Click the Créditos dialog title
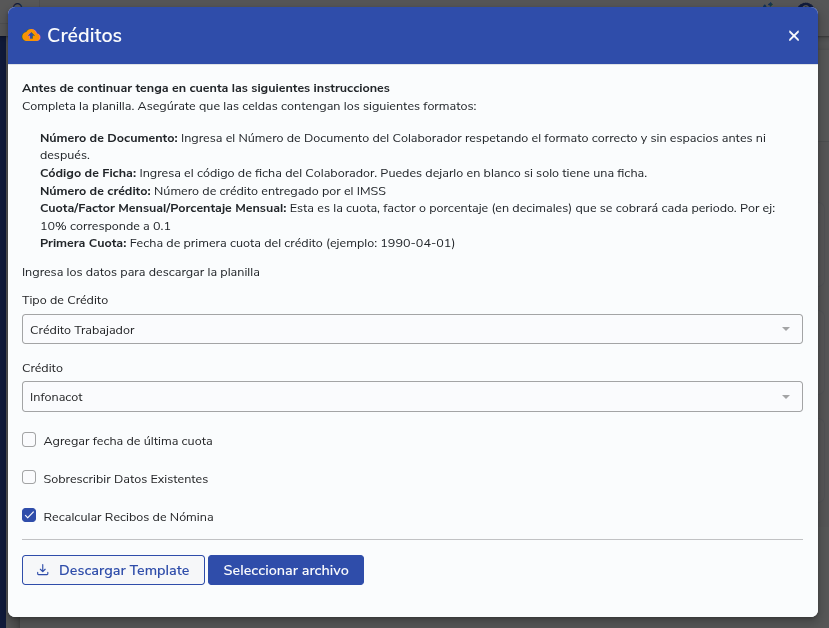This screenshot has height=628, width=829. tap(84, 36)
